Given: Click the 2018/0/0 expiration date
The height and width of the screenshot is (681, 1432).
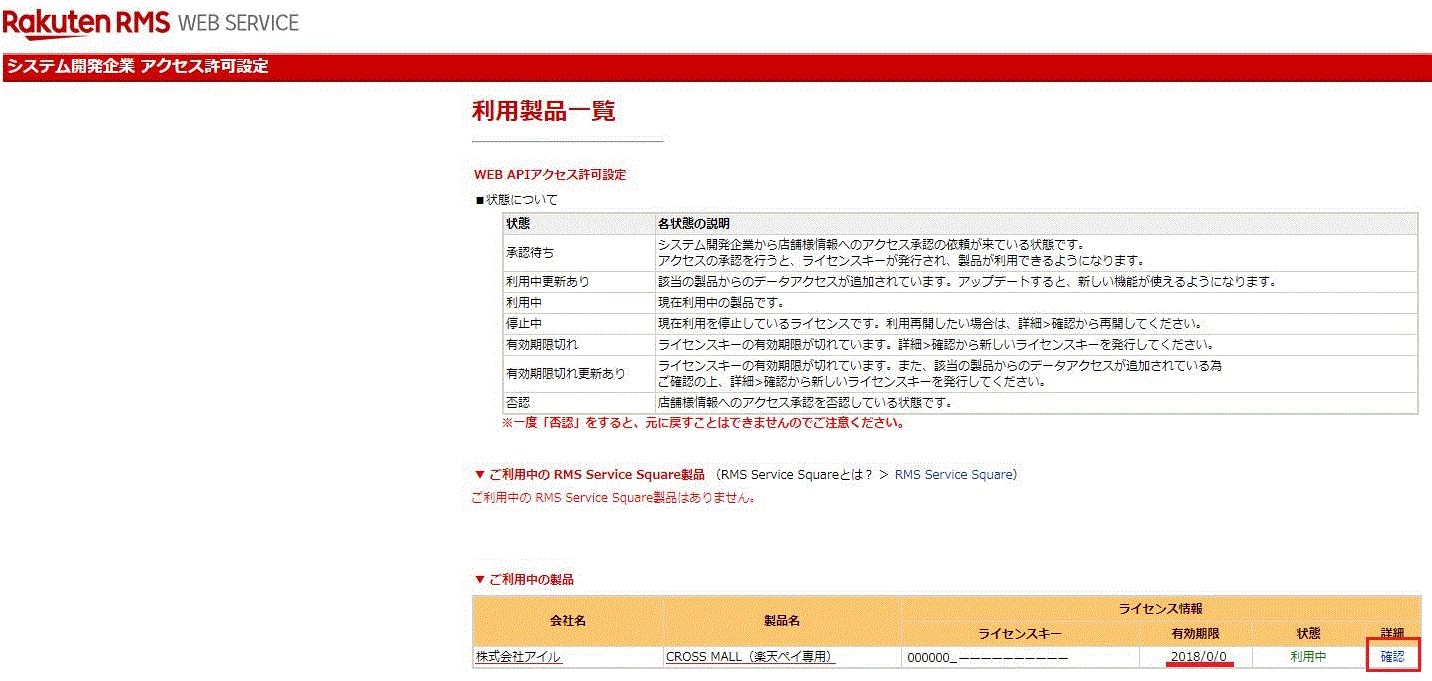Looking at the screenshot, I should [x=1199, y=657].
